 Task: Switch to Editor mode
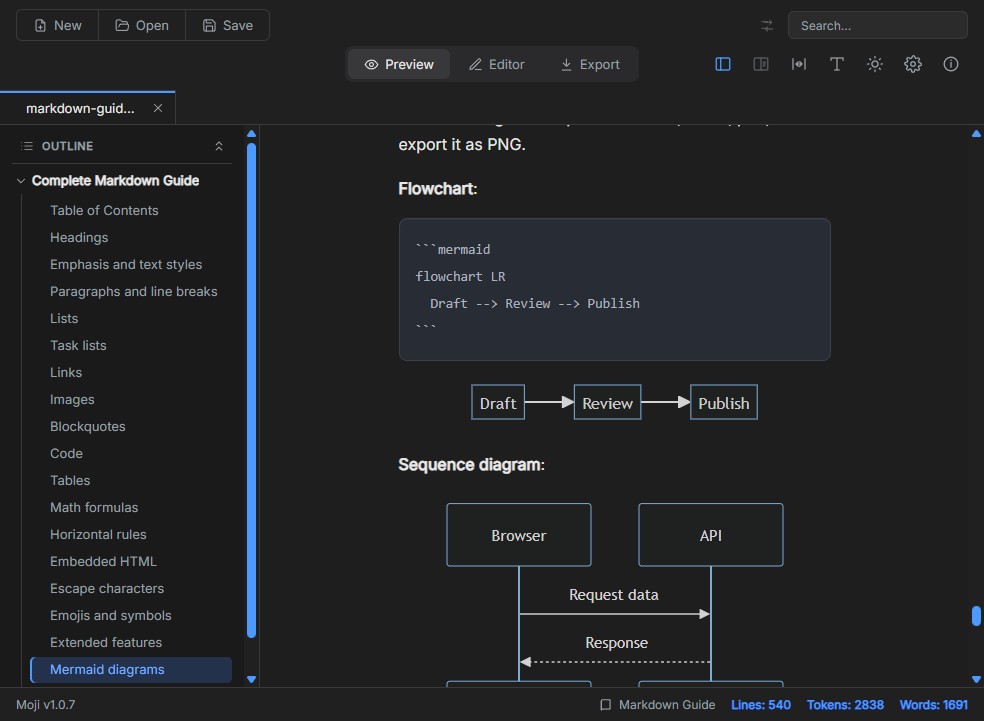point(496,65)
